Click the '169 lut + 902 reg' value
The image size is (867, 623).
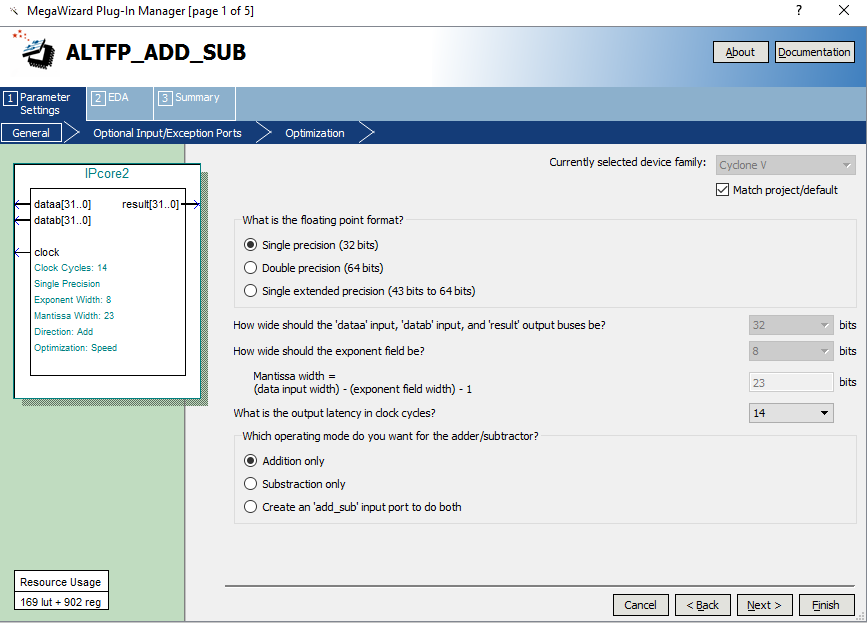coord(61,602)
